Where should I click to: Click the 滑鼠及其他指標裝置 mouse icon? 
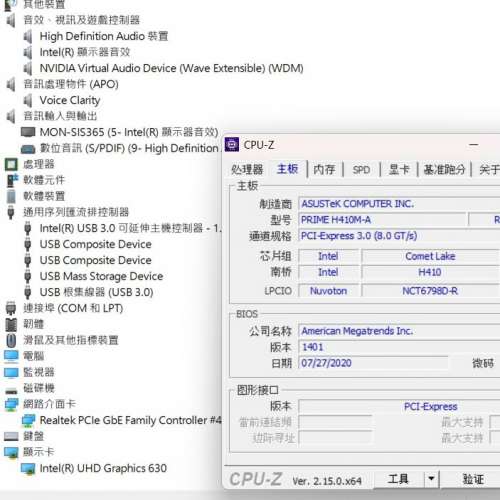click(11, 340)
